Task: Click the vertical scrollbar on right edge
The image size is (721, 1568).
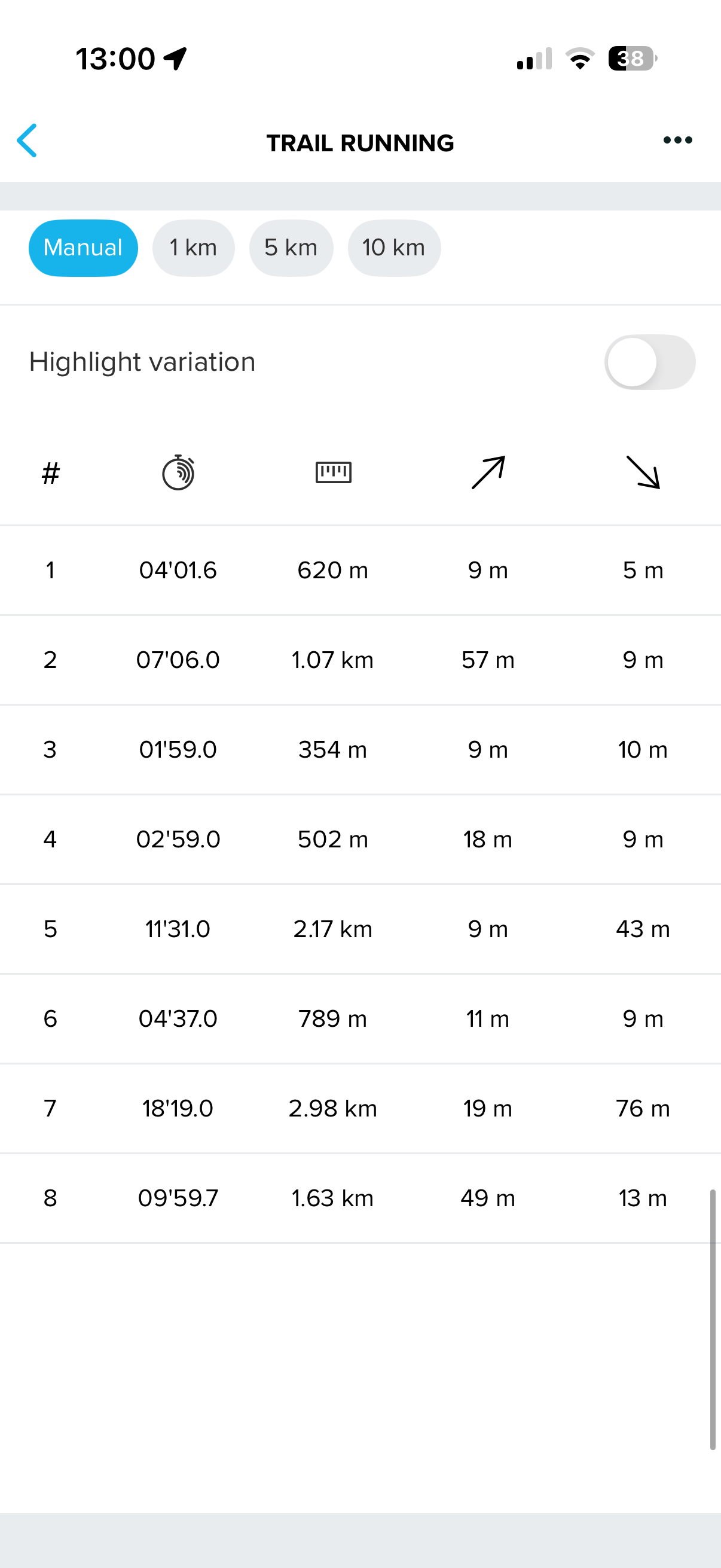Action: tap(712, 1320)
